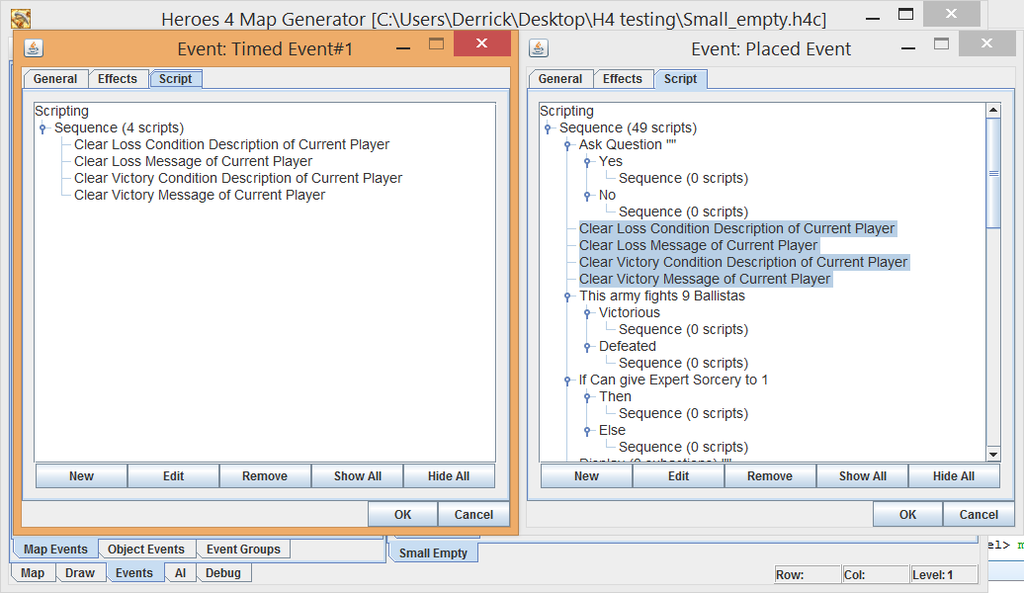This screenshot has height=593, width=1024.
Task: Click New button in Placed Event window
Action: point(586,476)
